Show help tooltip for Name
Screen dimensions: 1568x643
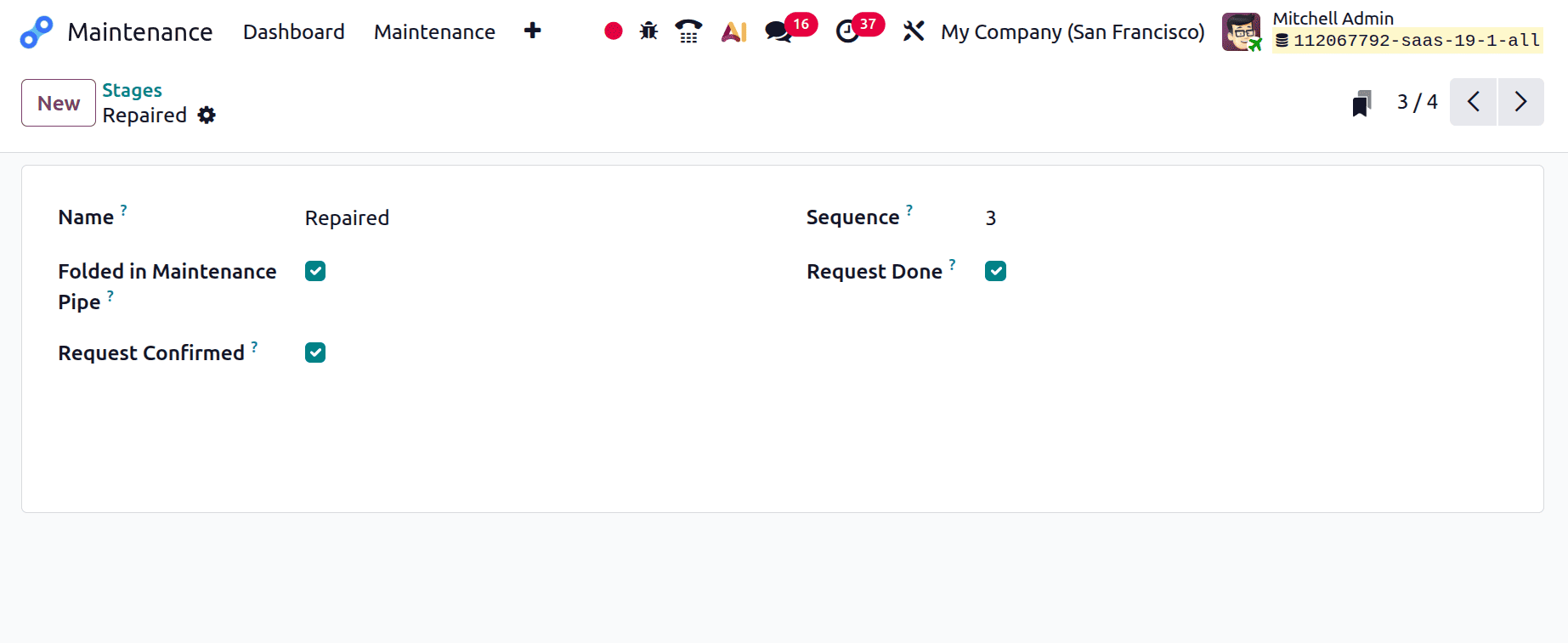123,210
